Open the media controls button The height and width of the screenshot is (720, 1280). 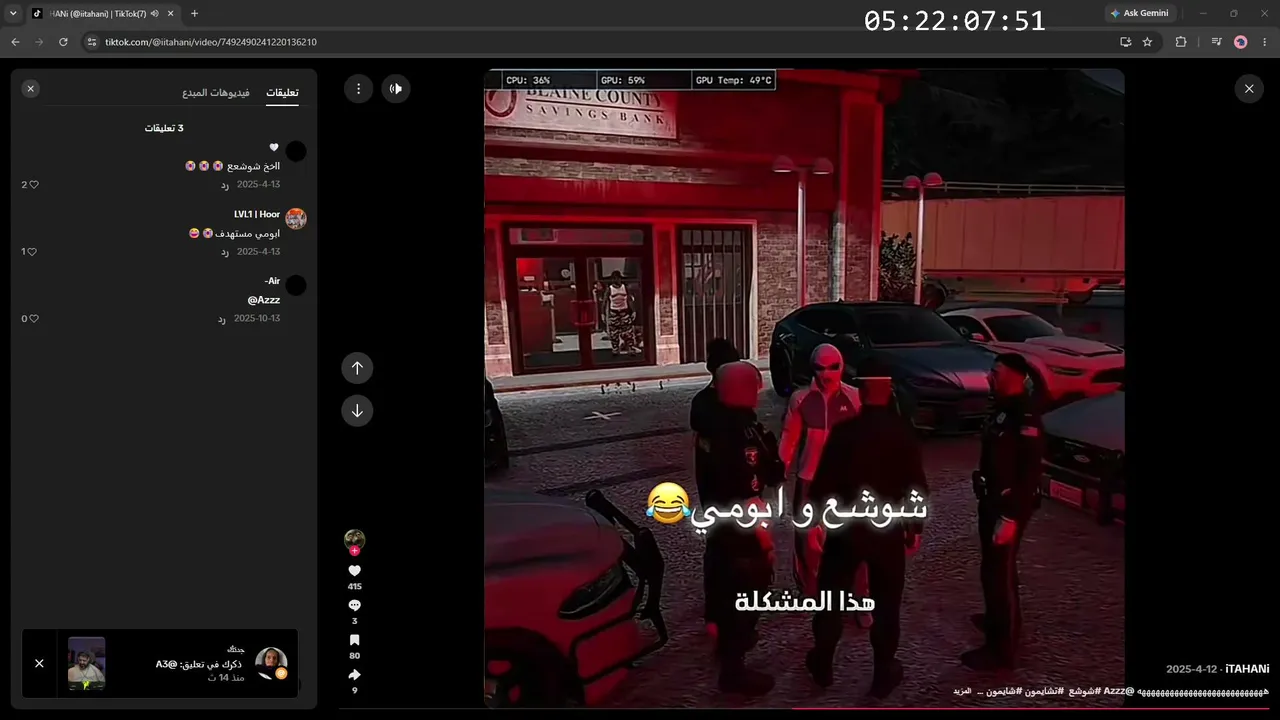point(1216,42)
